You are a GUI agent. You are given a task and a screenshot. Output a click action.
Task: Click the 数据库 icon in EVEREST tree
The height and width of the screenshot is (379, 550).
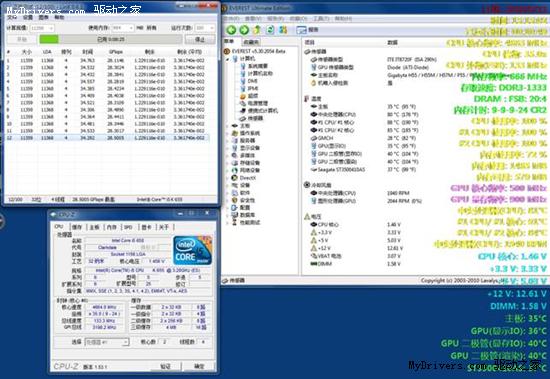click(x=235, y=215)
